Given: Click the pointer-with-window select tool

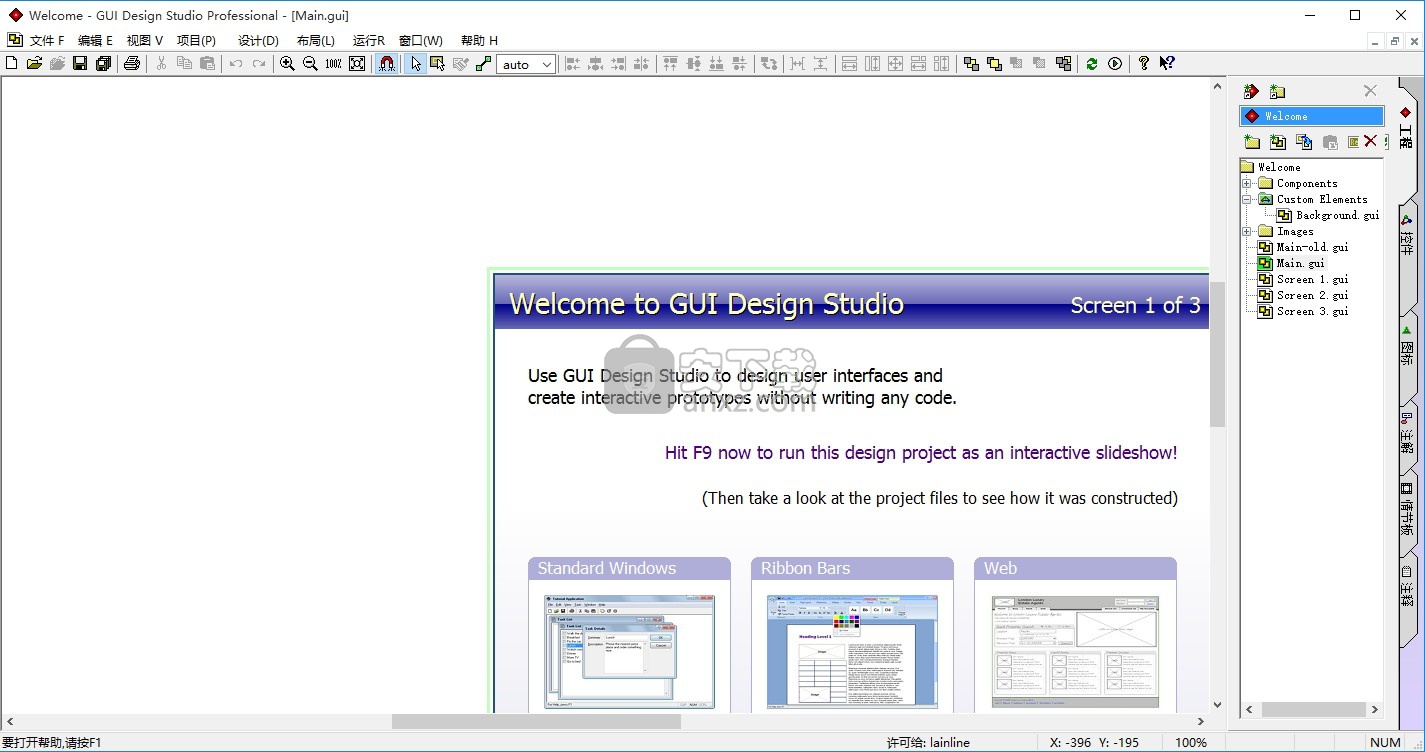Looking at the screenshot, I should point(437,63).
